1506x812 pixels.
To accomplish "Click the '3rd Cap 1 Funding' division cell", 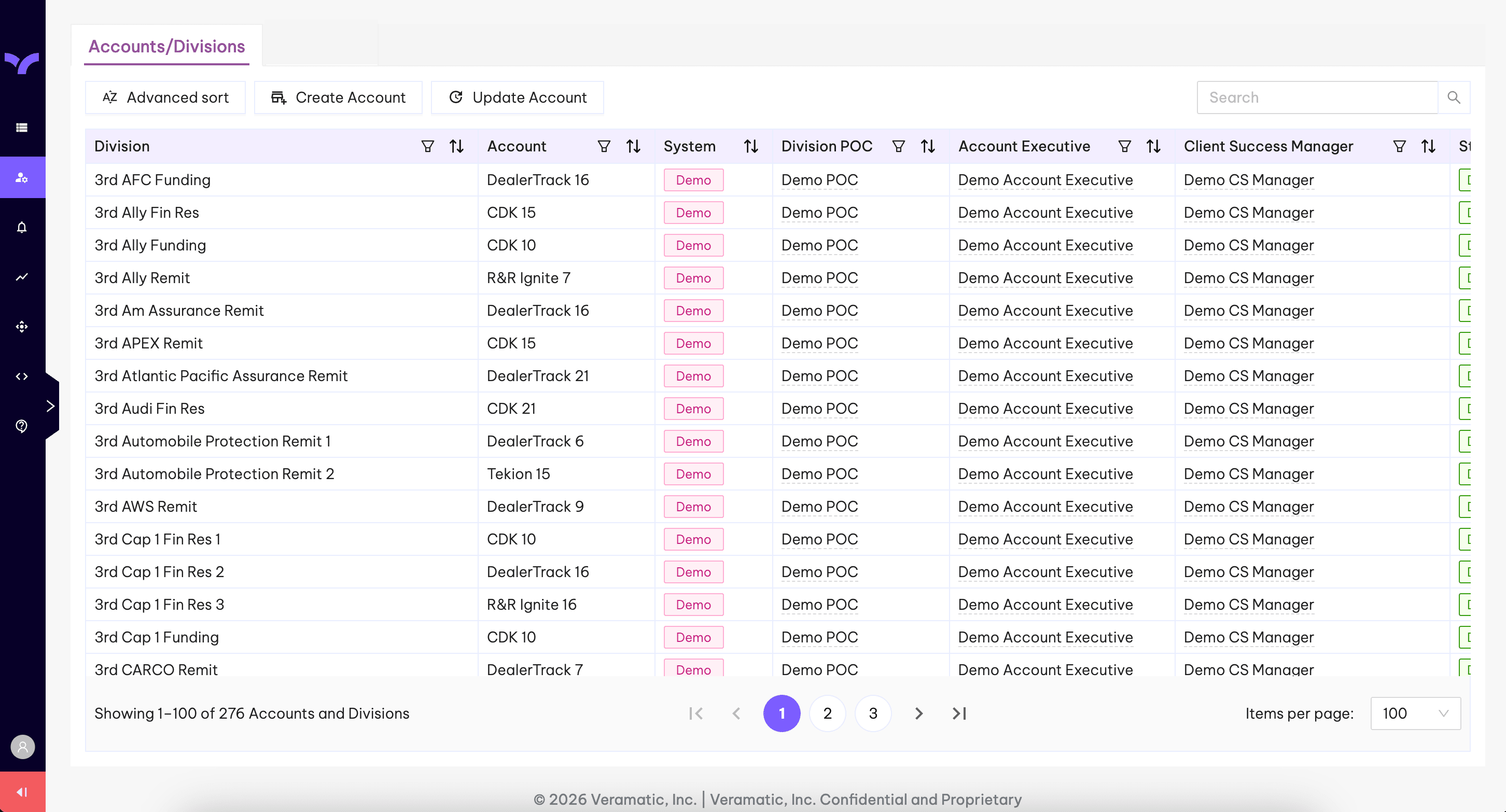I will 282,637.
